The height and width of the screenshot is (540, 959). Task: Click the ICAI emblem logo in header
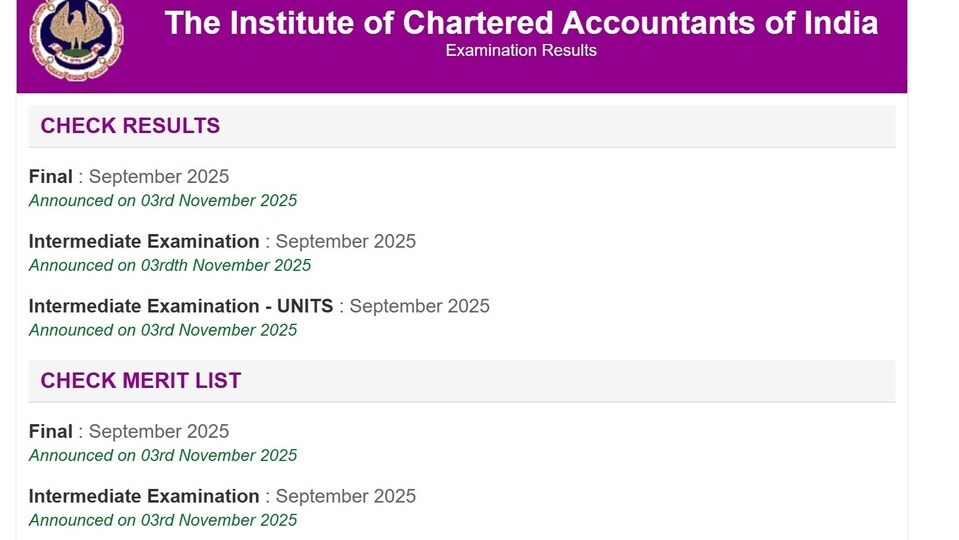coord(76,40)
